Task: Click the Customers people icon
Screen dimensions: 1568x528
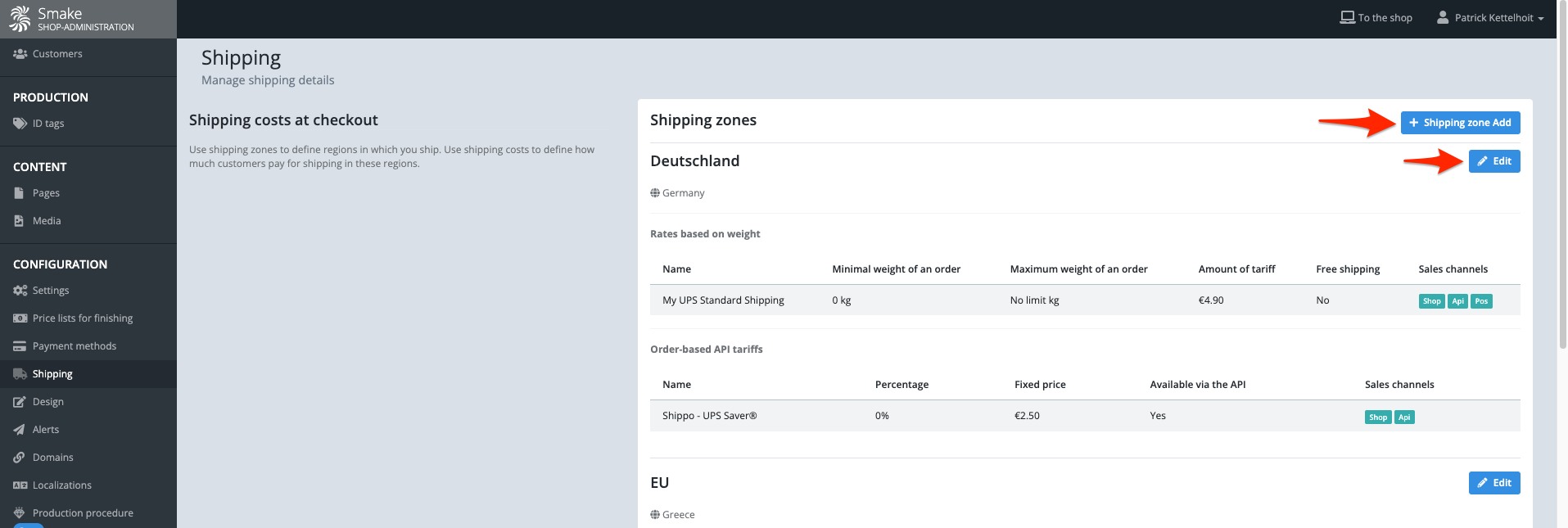Action: click(x=20, y=54)
